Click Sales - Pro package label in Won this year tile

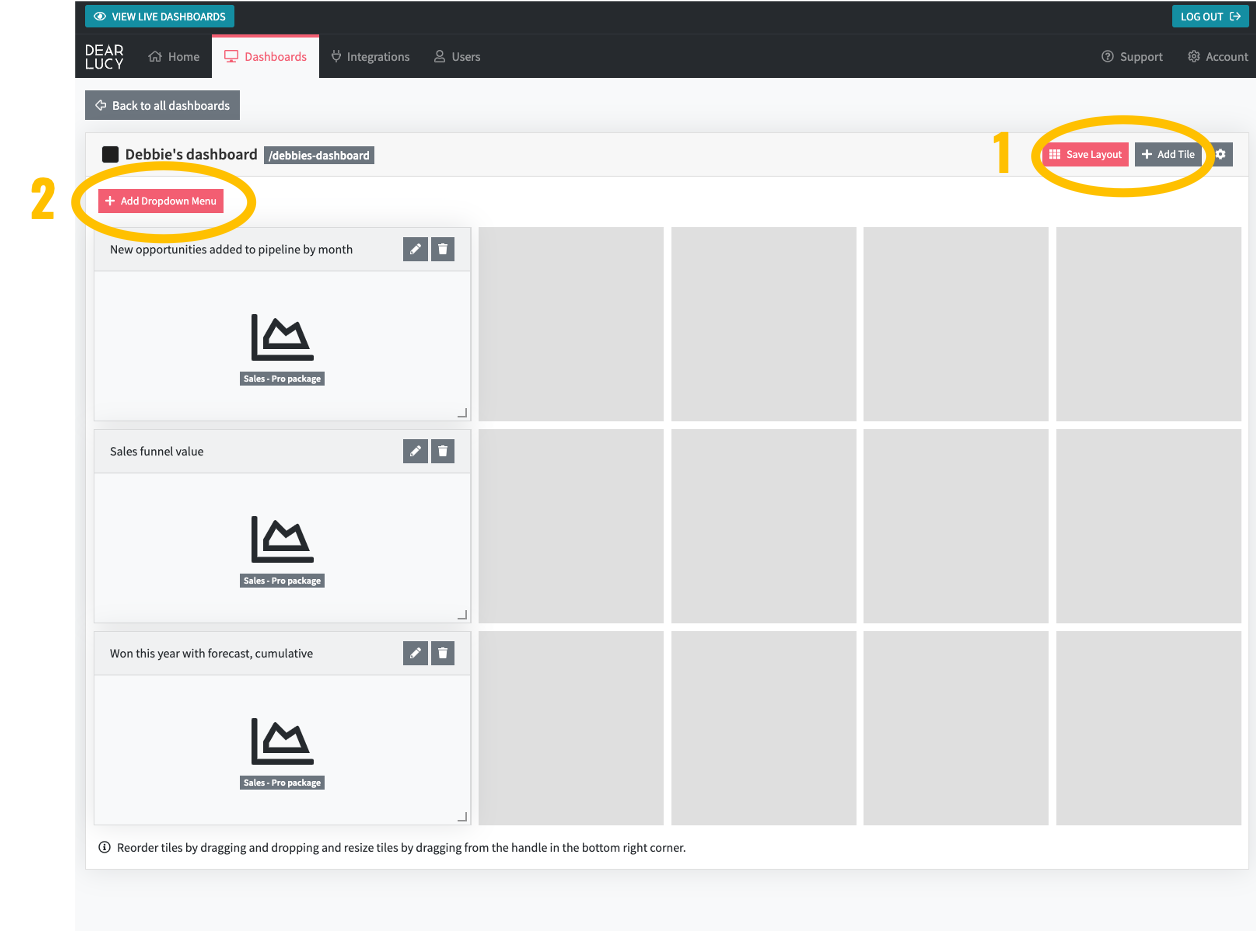click(x=282, y=783)
